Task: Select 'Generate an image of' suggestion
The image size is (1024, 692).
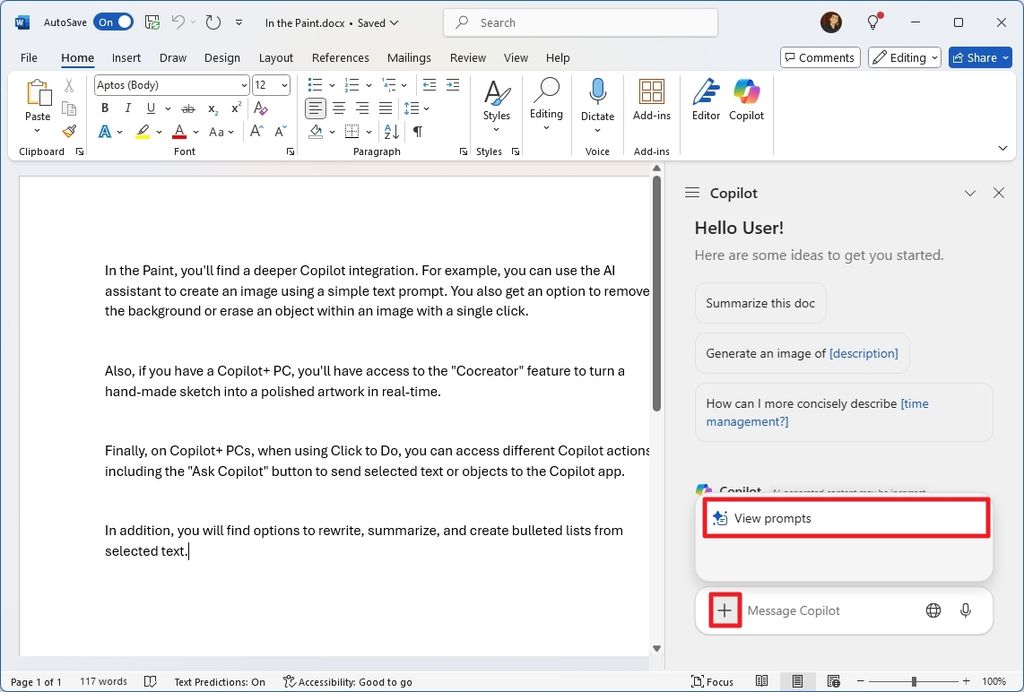Action: tap(802, 353)
